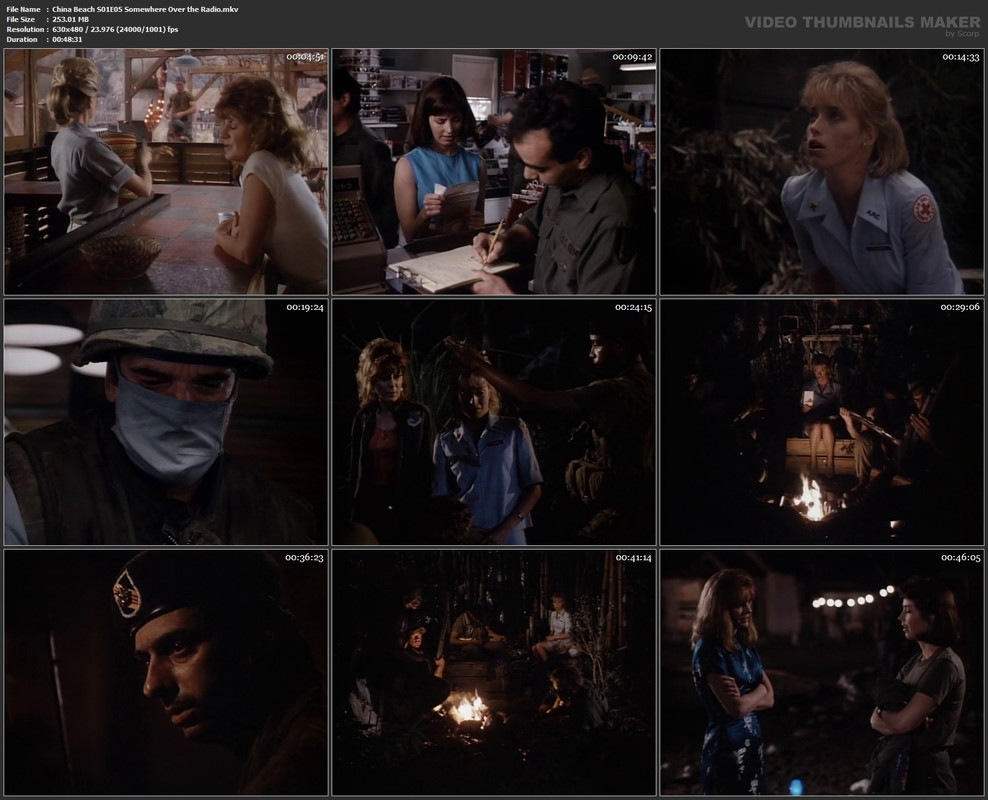
Task: Click the jungle campfire frame at 00:41:14
Action: pyautogui.click(x=494, y=672)
